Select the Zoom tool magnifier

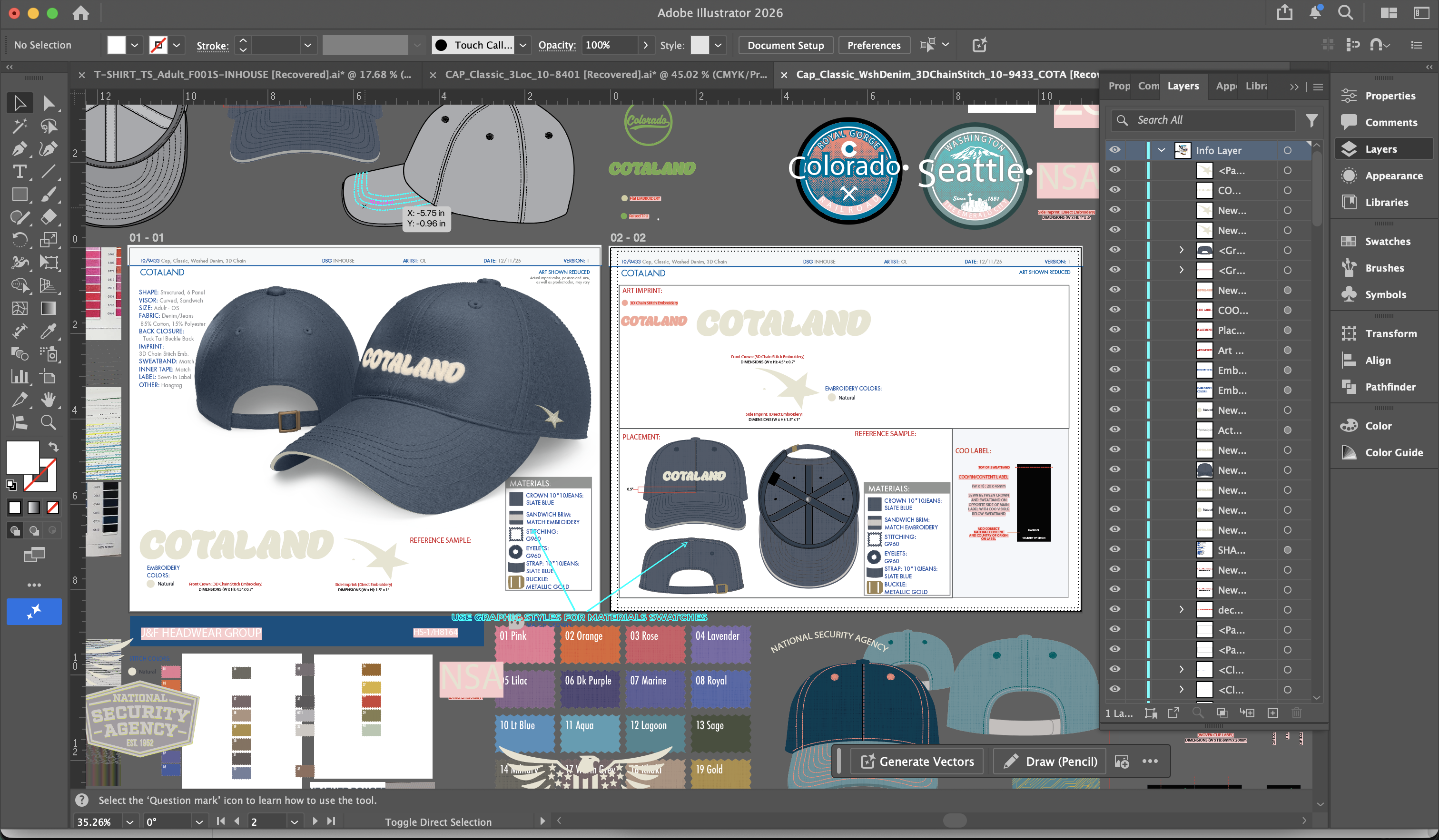pyautogui.click(x=49, y=422)
